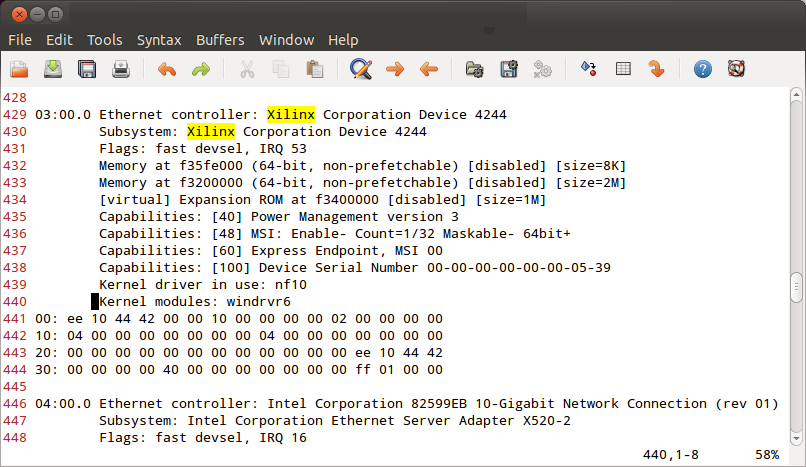Viewport: 806px width, 467px height.
Task: Print the buffer using printer icon
Action: click(120, 69)
